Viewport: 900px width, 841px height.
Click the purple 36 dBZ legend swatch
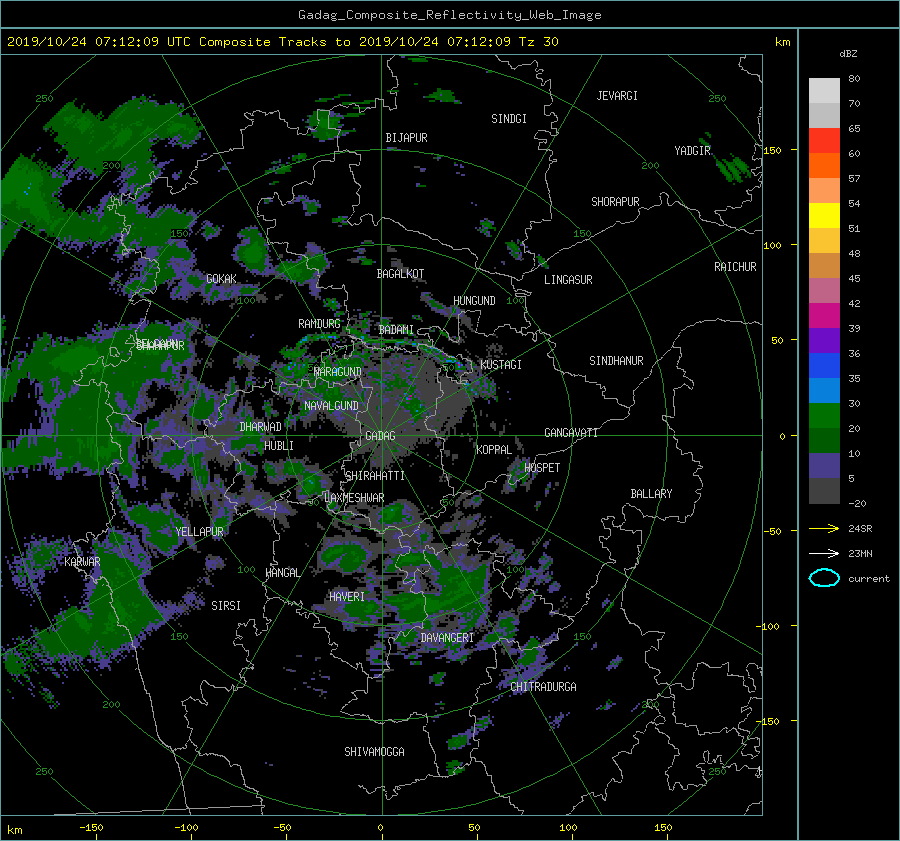click(824, 341)
